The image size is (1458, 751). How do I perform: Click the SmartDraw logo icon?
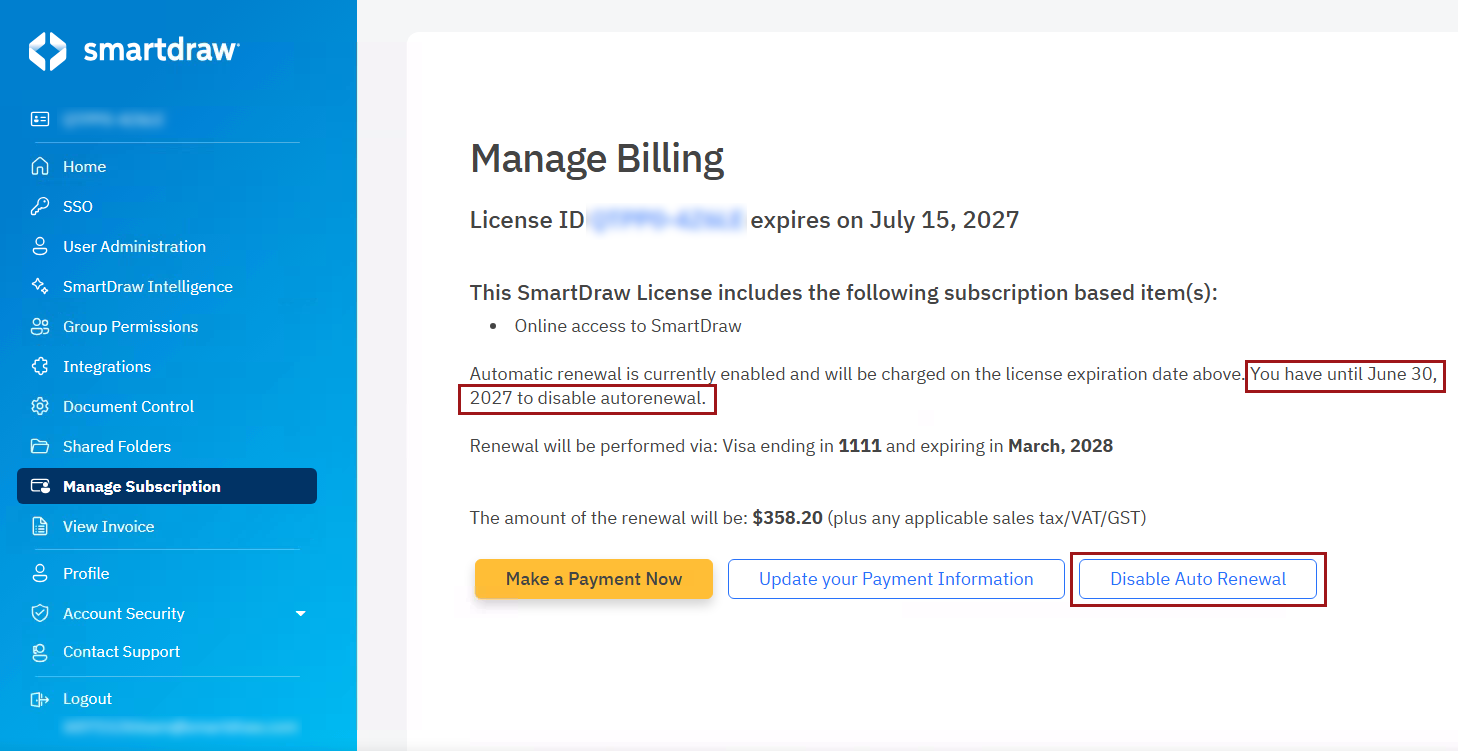(47, 51)
